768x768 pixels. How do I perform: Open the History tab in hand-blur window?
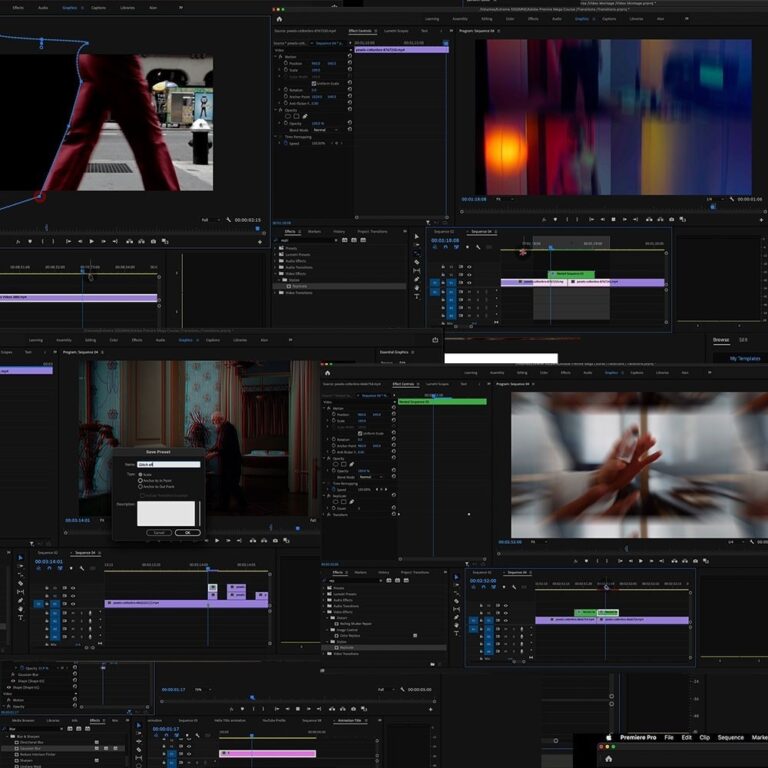384,572
